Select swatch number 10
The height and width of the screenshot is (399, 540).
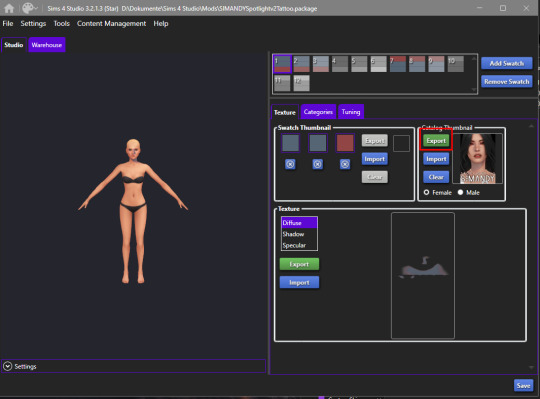point(456,64)
